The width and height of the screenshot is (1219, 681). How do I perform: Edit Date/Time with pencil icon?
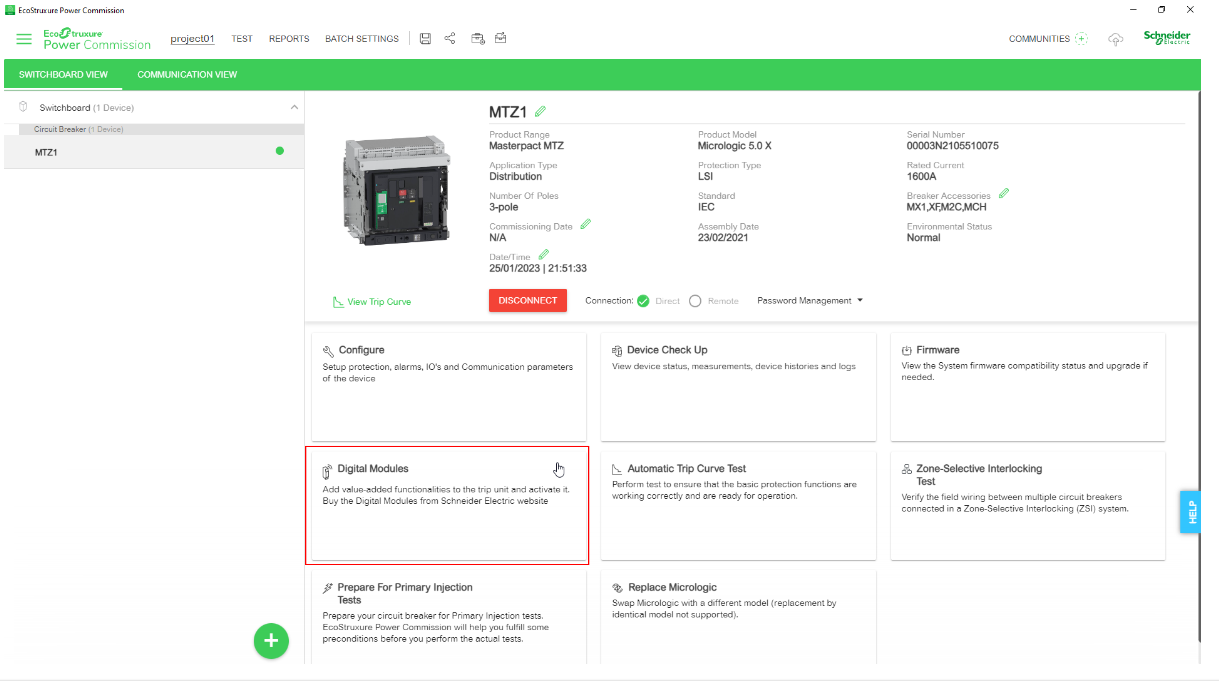[543, 255]
